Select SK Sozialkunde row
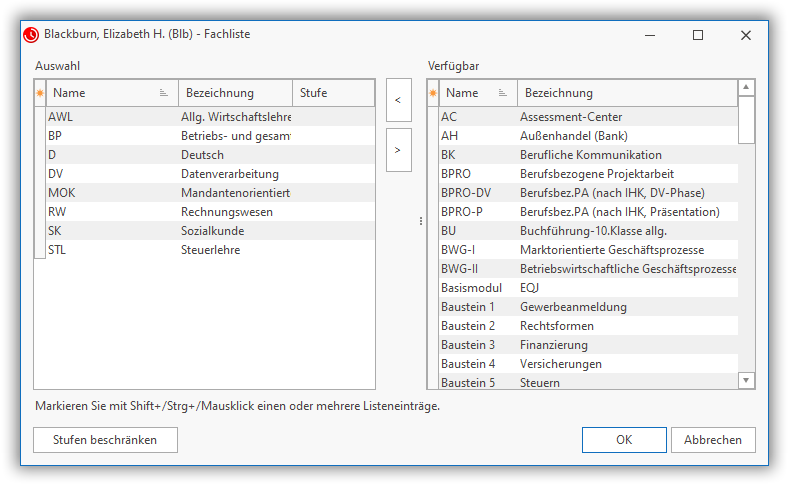 (x=210, y=231)
